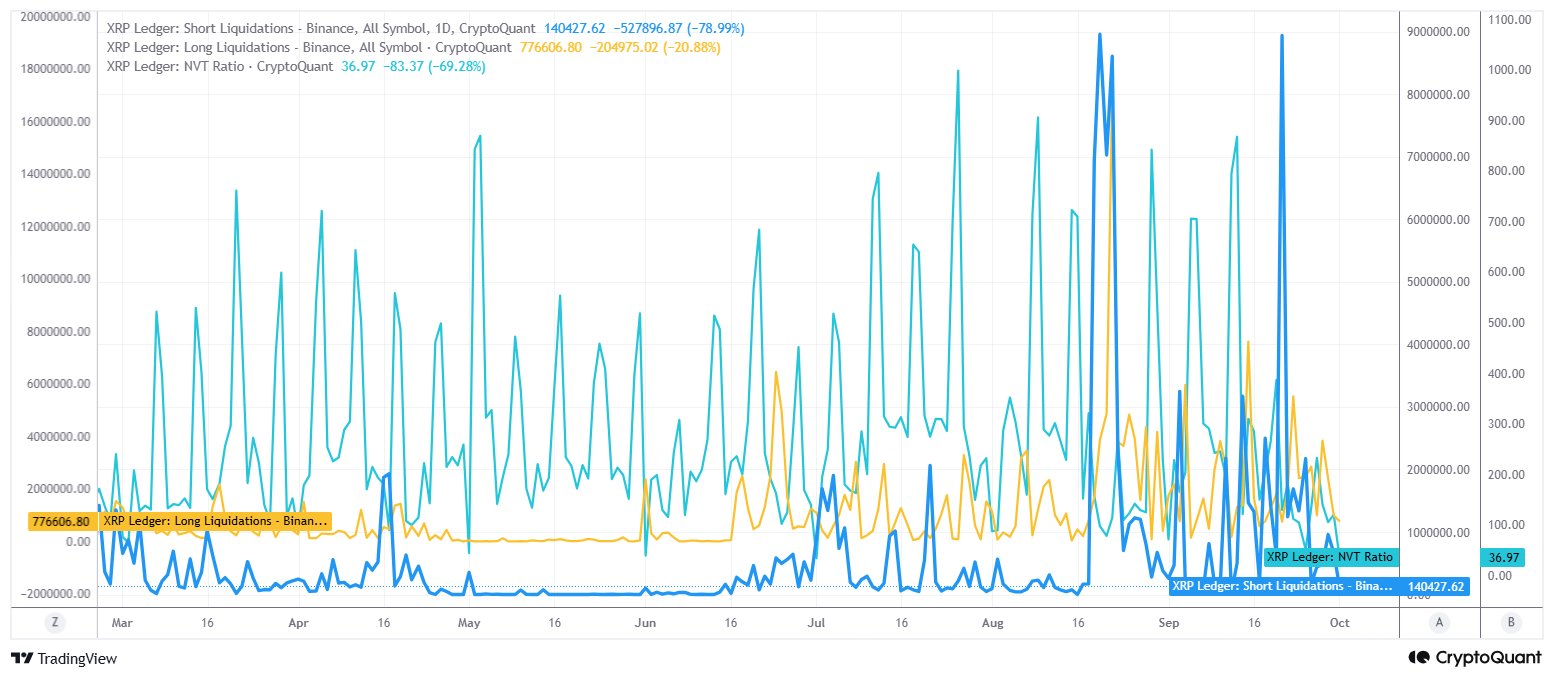Click the TradingView logo
1554x678 pixels.
[64, 658]
